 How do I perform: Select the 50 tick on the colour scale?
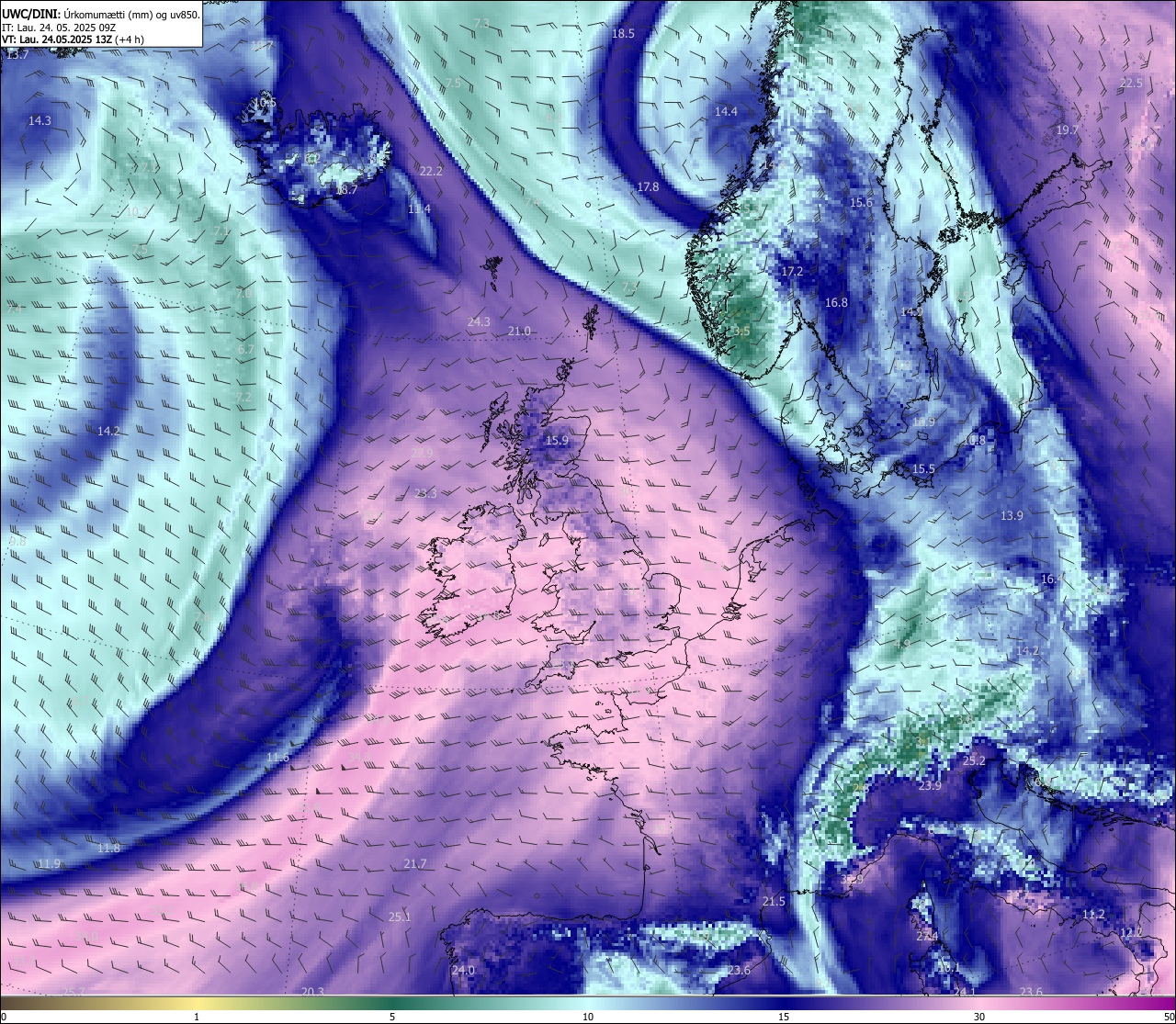point(1168,1016)
